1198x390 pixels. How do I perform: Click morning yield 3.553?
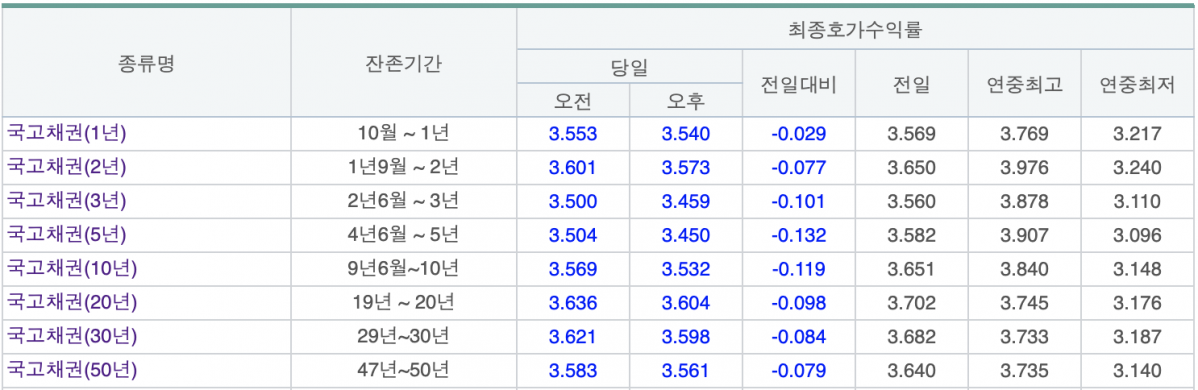[x=573, y=135]
